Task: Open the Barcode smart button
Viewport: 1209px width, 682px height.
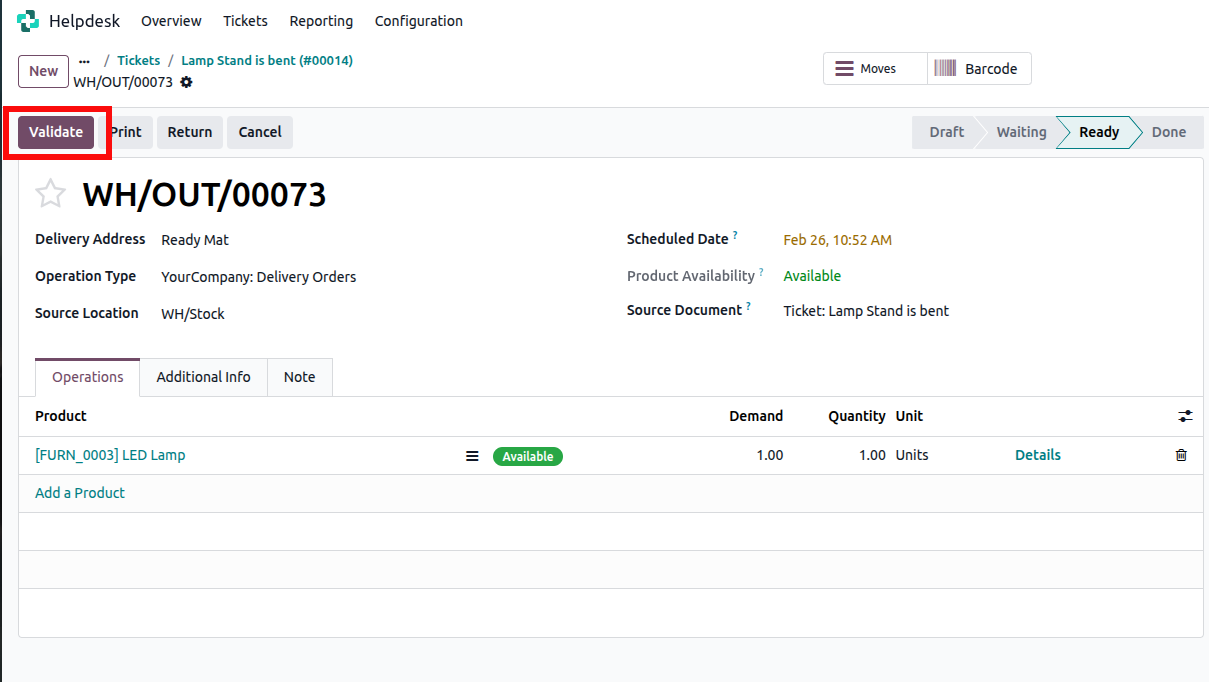Action: click(978, 69)
